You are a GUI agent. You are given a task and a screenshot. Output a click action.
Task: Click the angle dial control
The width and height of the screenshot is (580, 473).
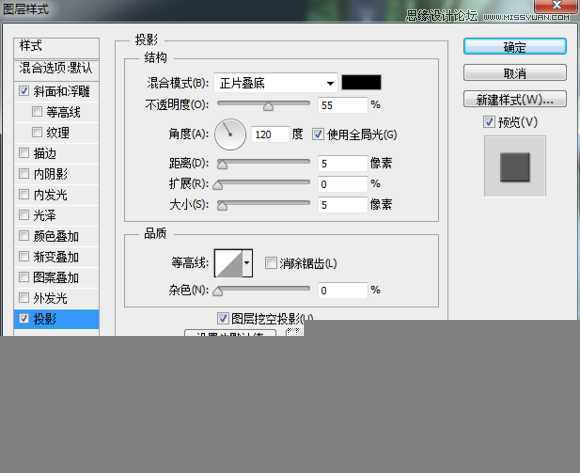pyautogui.click(x=230, y=134)
